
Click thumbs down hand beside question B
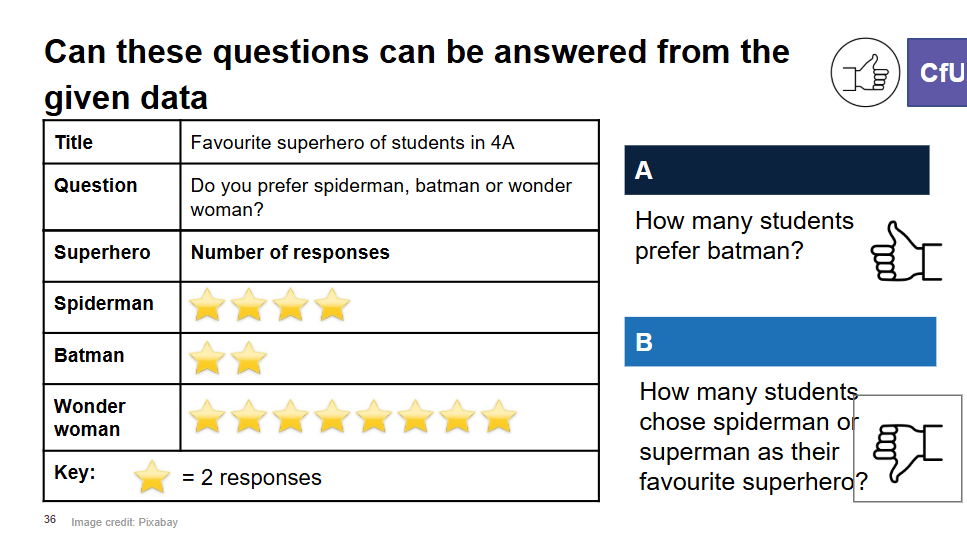pyautogui.click(x=908, y=452)
